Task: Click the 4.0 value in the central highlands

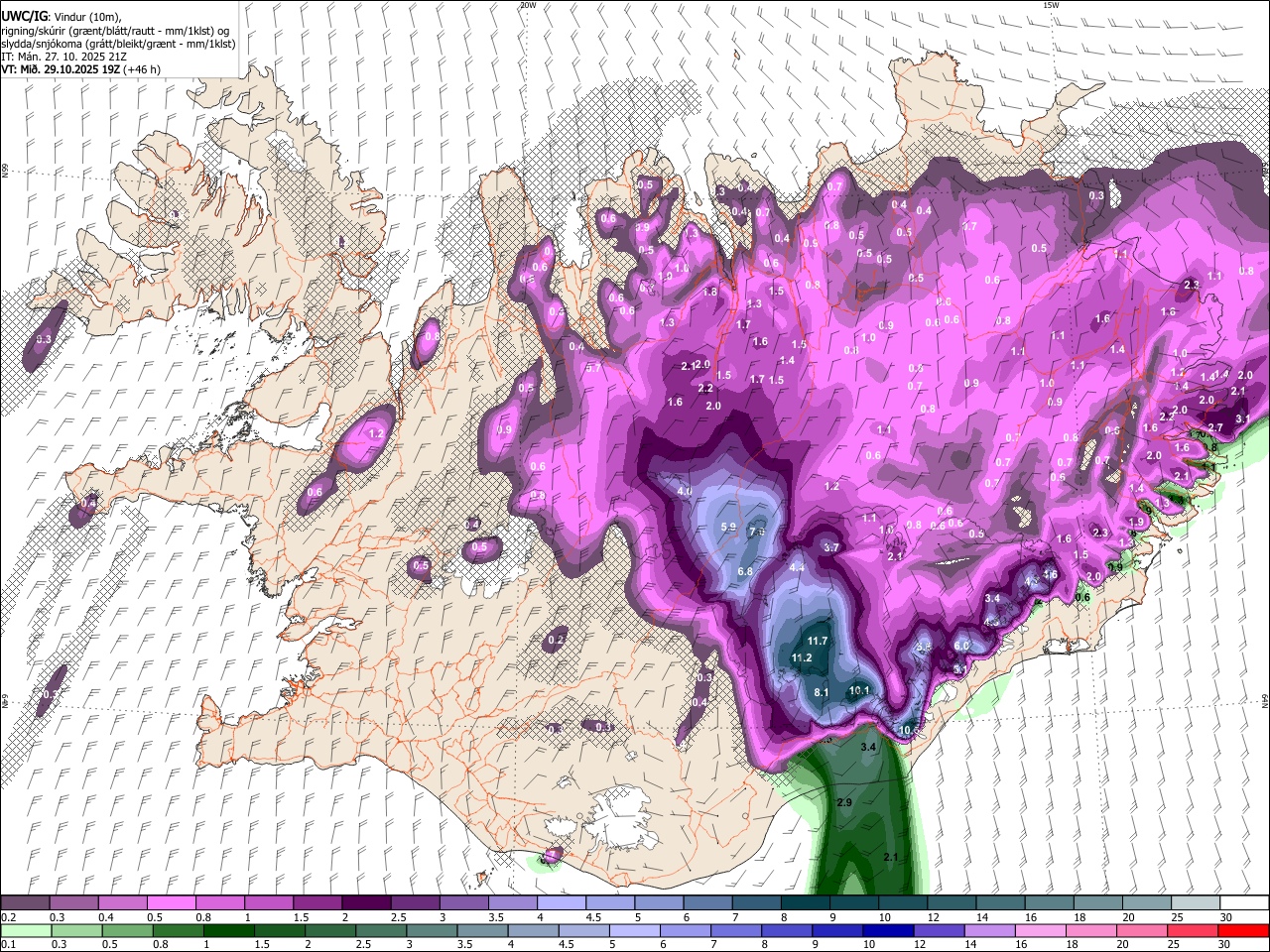Action: (x=684, y=492)
